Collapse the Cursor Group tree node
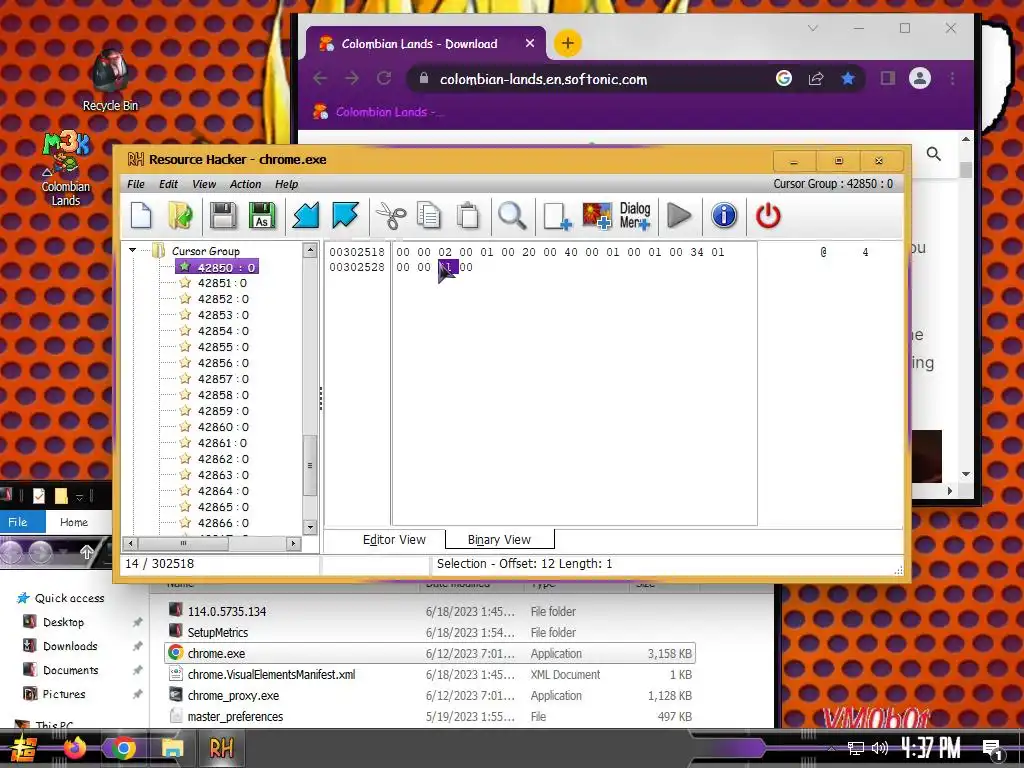Screen dimensions: 1024x768 tap(133, 250)
